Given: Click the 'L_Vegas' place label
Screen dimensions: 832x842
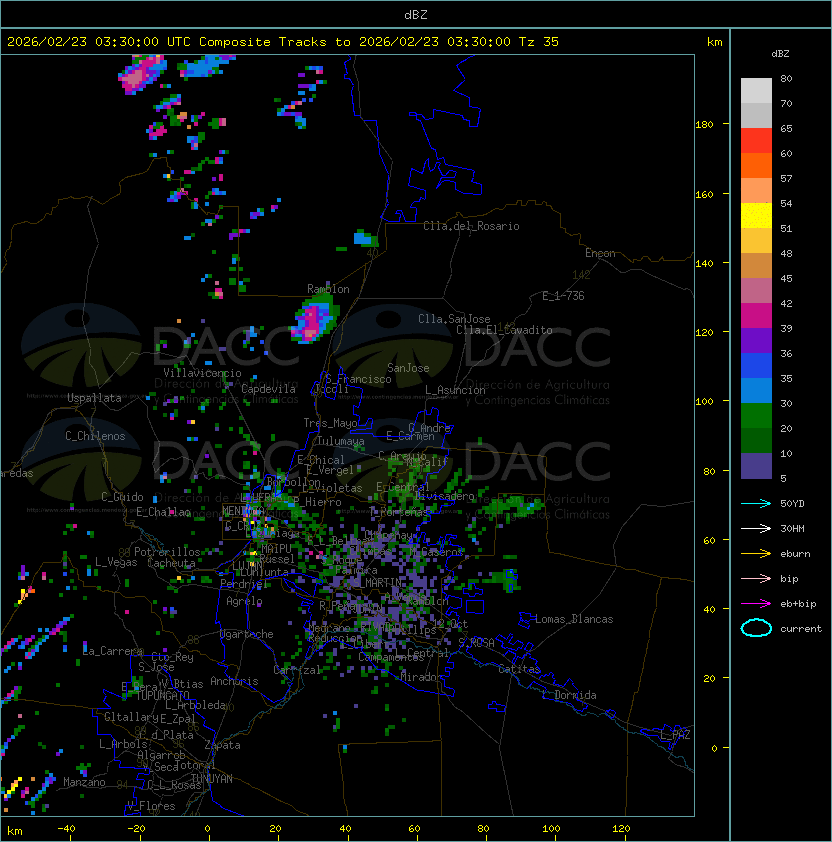Looking at the screenshot, I should coord(116,562).
